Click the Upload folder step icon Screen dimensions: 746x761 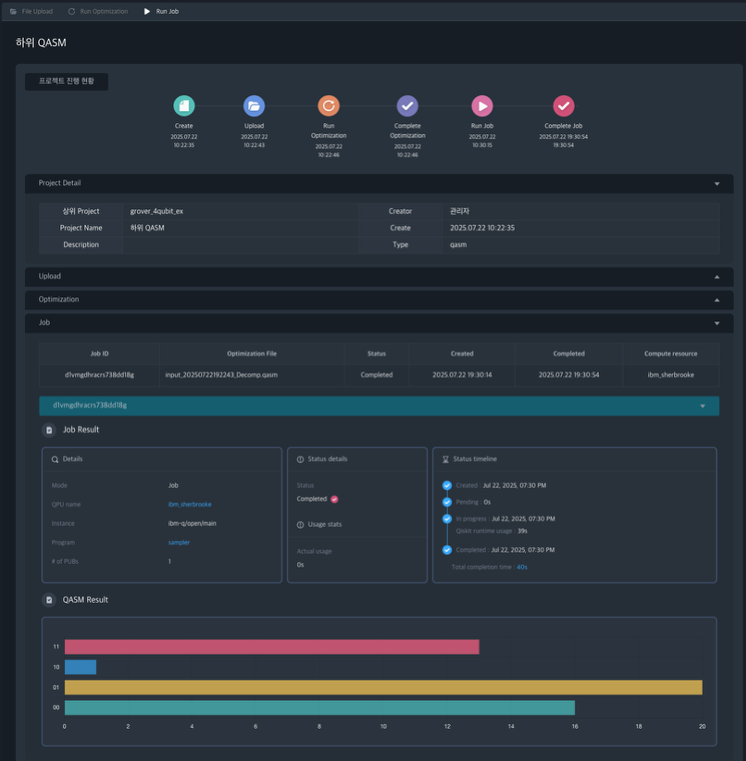[254, 106]
